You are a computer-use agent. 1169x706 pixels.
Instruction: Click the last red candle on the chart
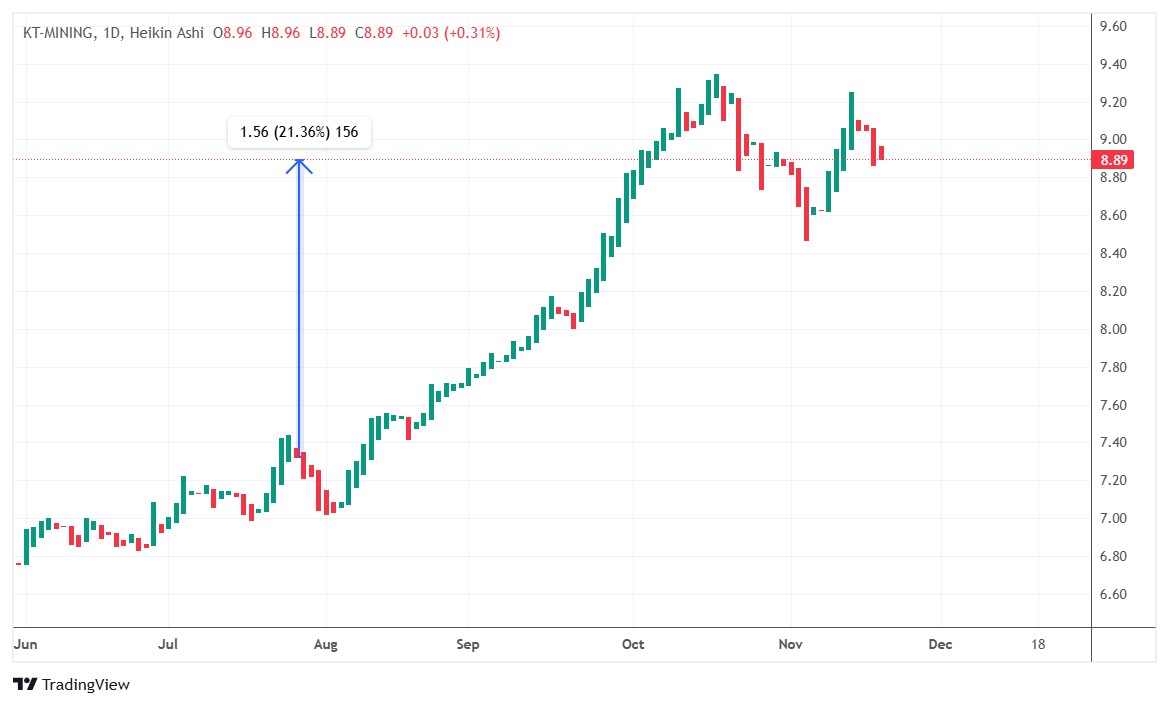point(881,153)
